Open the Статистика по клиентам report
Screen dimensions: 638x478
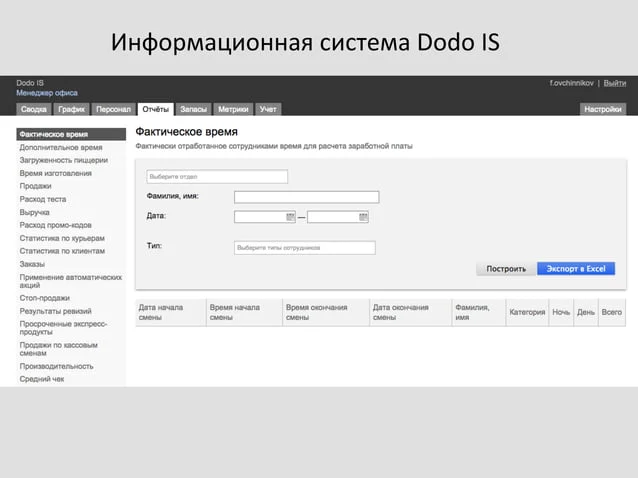pos(62,251)
